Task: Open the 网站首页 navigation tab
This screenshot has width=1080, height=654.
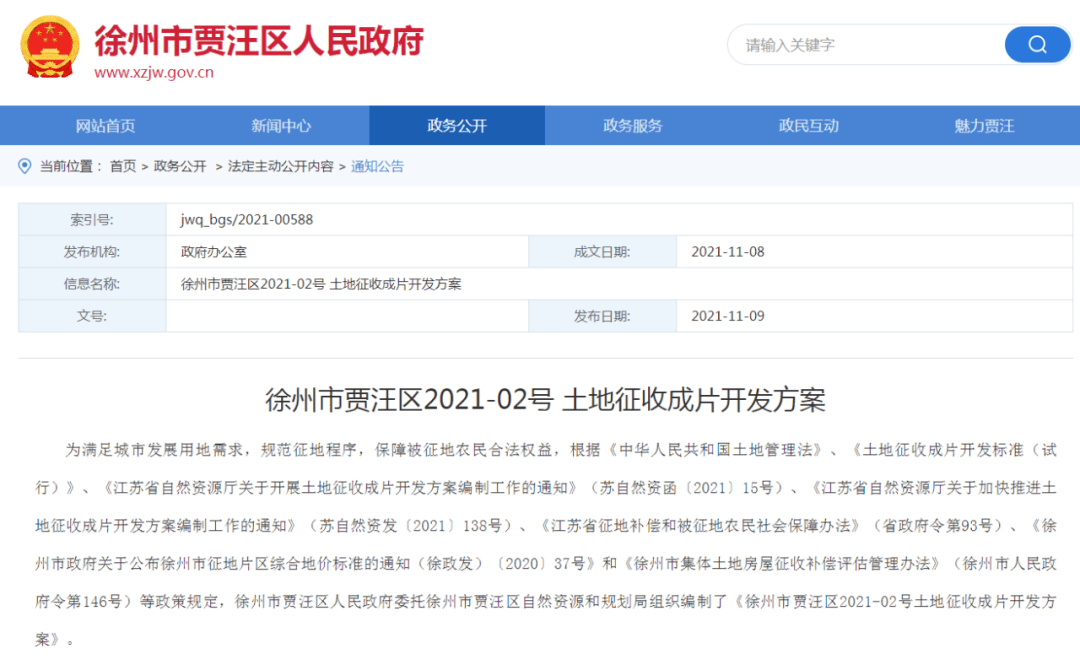Action: (105, 125)
